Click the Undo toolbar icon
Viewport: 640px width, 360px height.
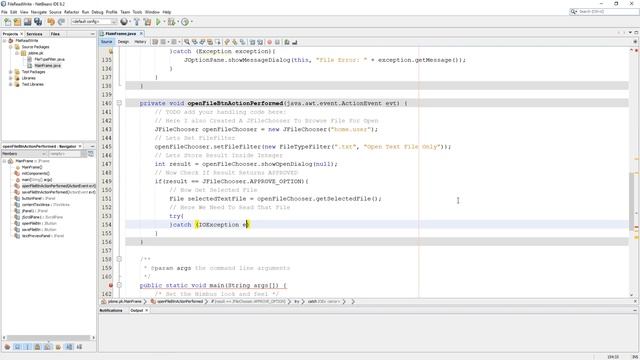point(51,22)
